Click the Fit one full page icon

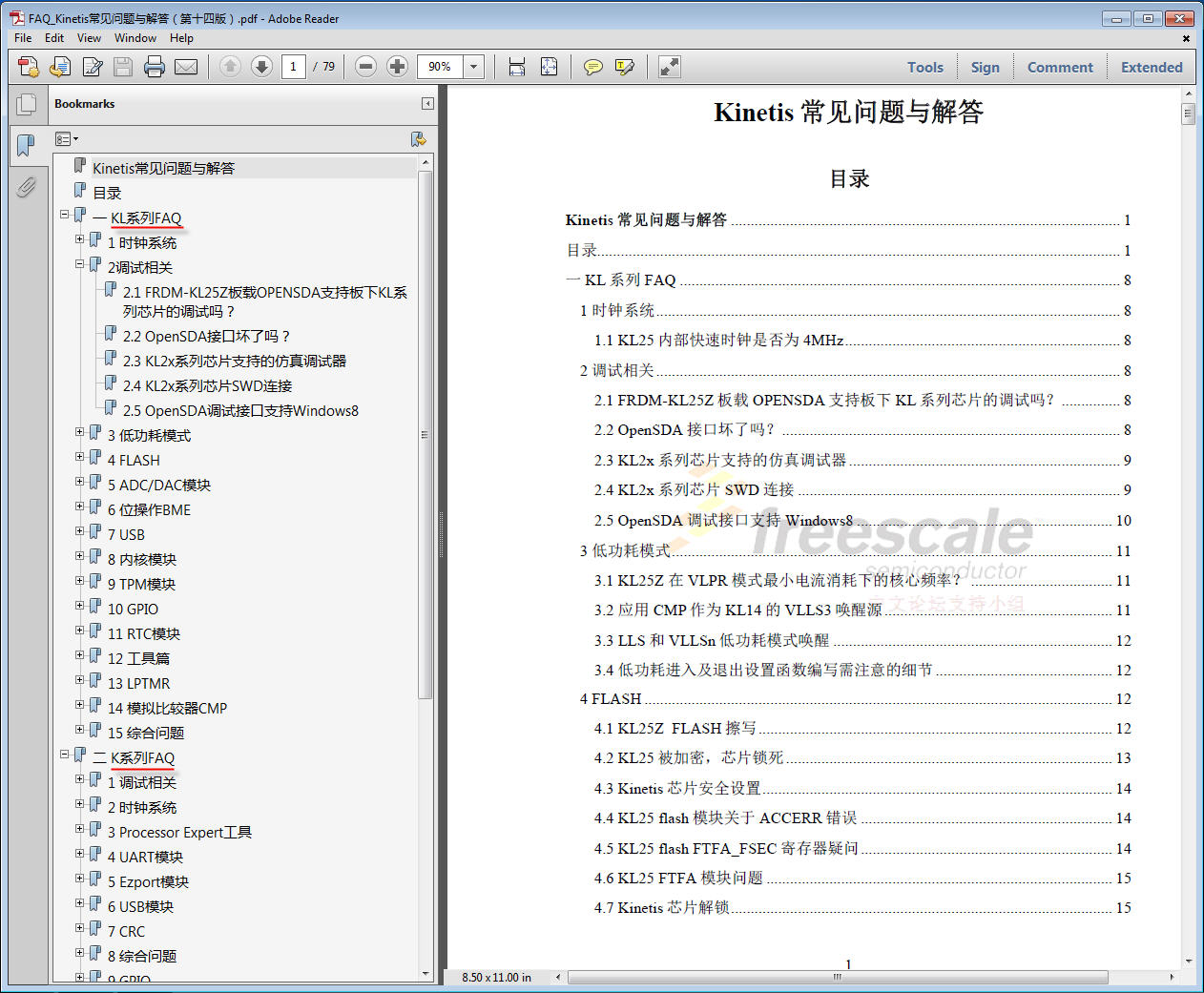(x=550, y=67)
